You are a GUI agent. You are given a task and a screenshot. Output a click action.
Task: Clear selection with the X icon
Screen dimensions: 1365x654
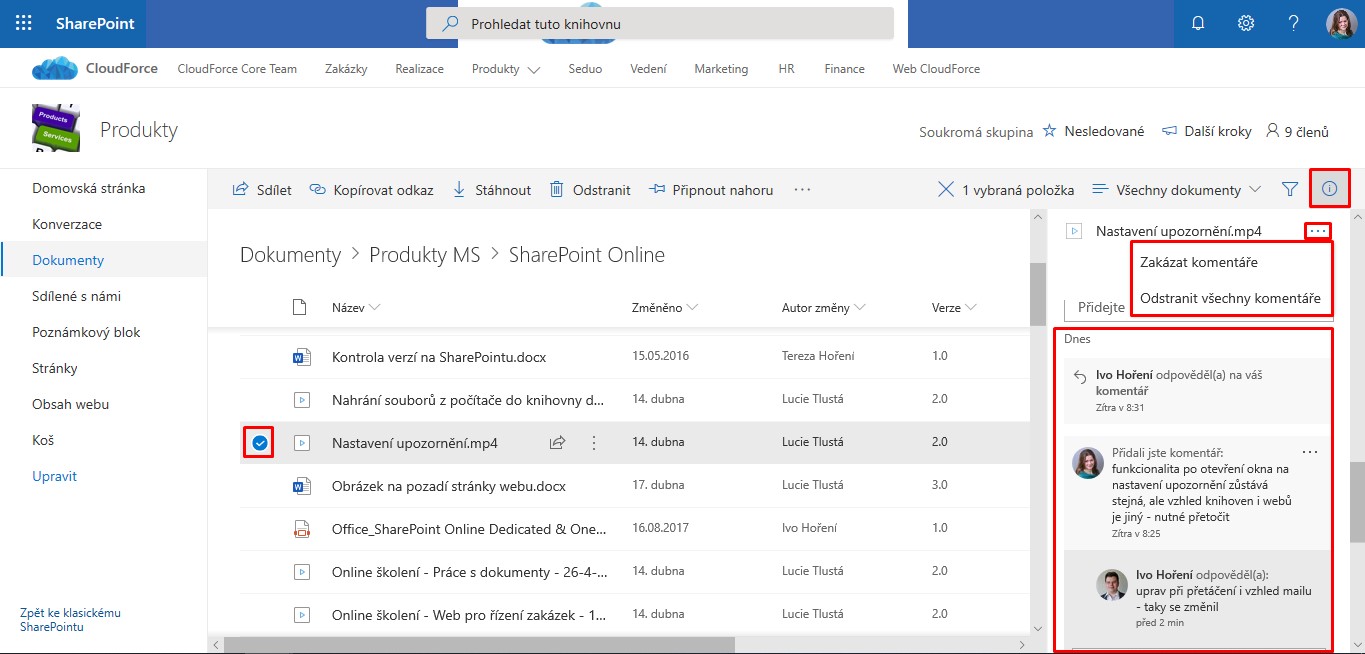coord(945,189)
